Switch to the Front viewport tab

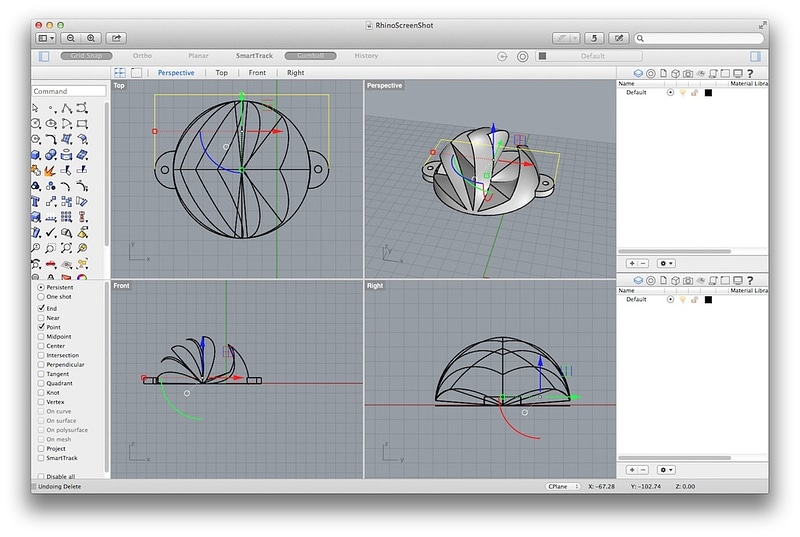257,72
